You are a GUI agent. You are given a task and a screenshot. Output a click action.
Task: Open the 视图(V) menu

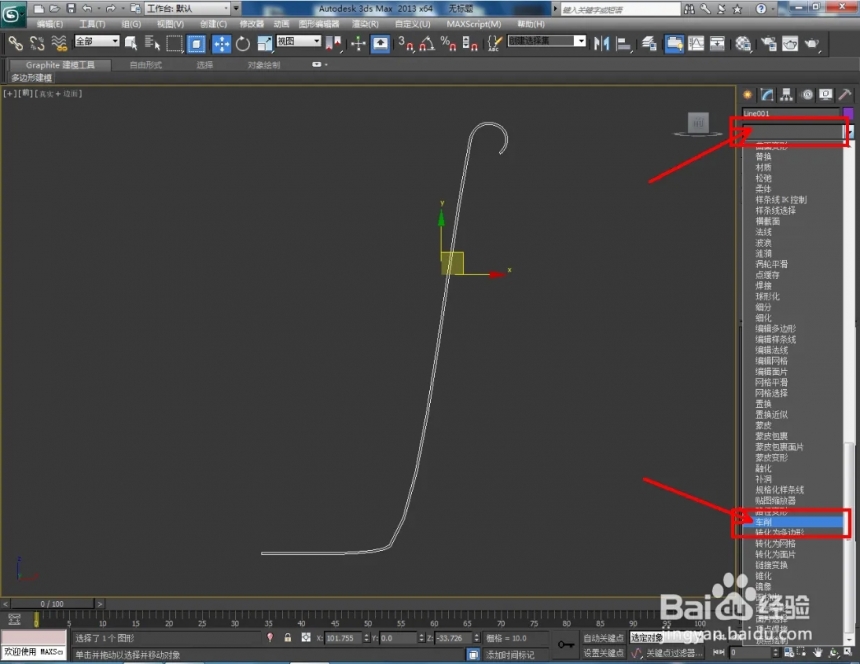(x=170, y=24)
